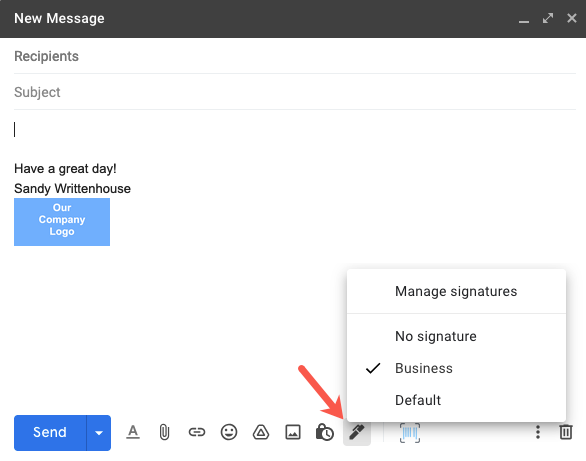The width and height of the screenshot is (586, 461).
Task: Insert a link using the chain icon
Action: [197, 432]
